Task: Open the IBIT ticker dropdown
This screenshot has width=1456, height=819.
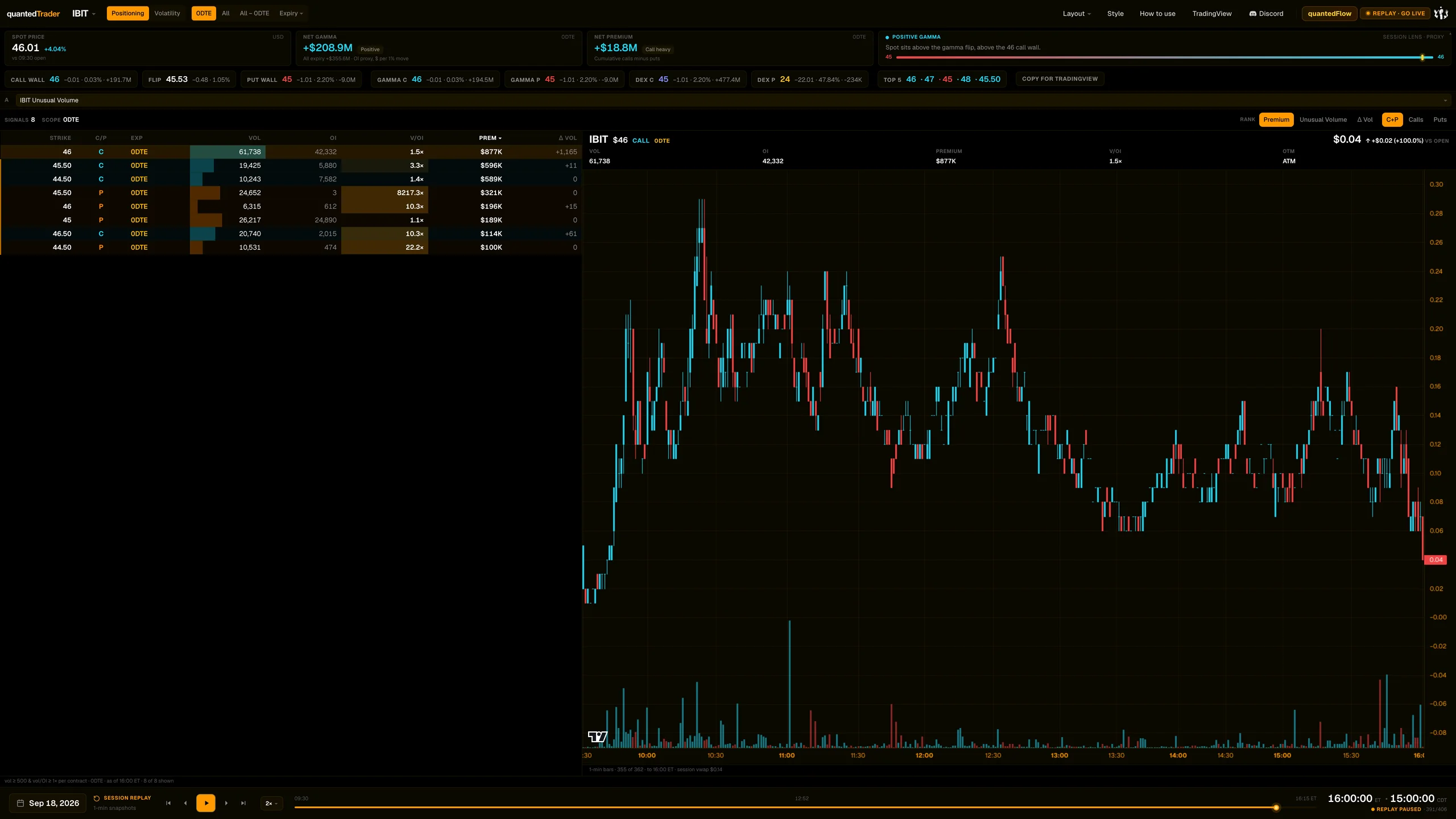Action: coord(84,14)
